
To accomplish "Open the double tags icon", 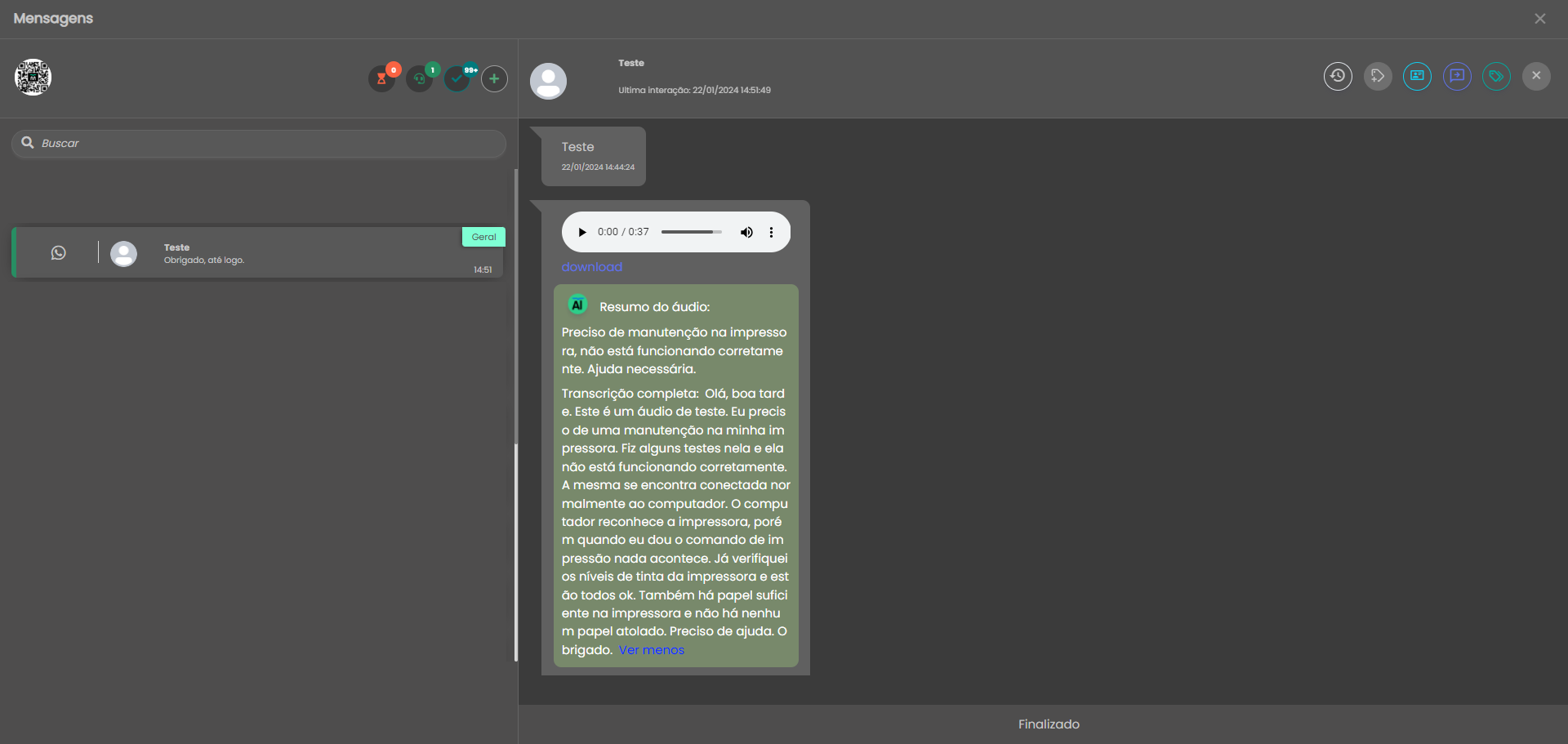I will [1496, 76].
